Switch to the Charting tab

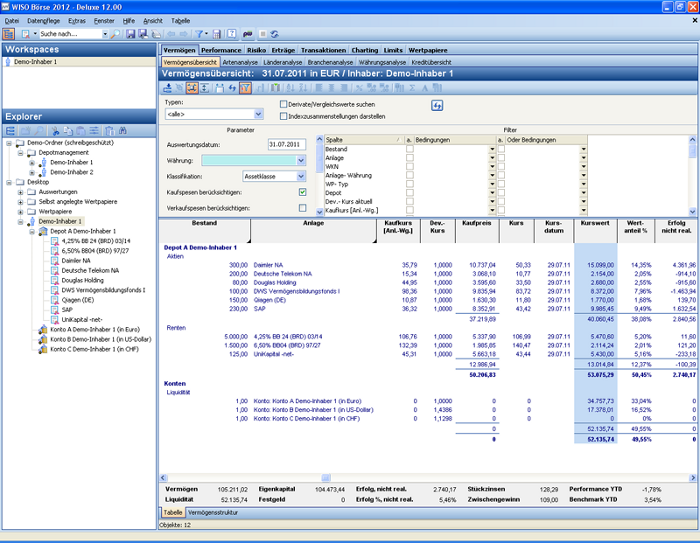364,50
